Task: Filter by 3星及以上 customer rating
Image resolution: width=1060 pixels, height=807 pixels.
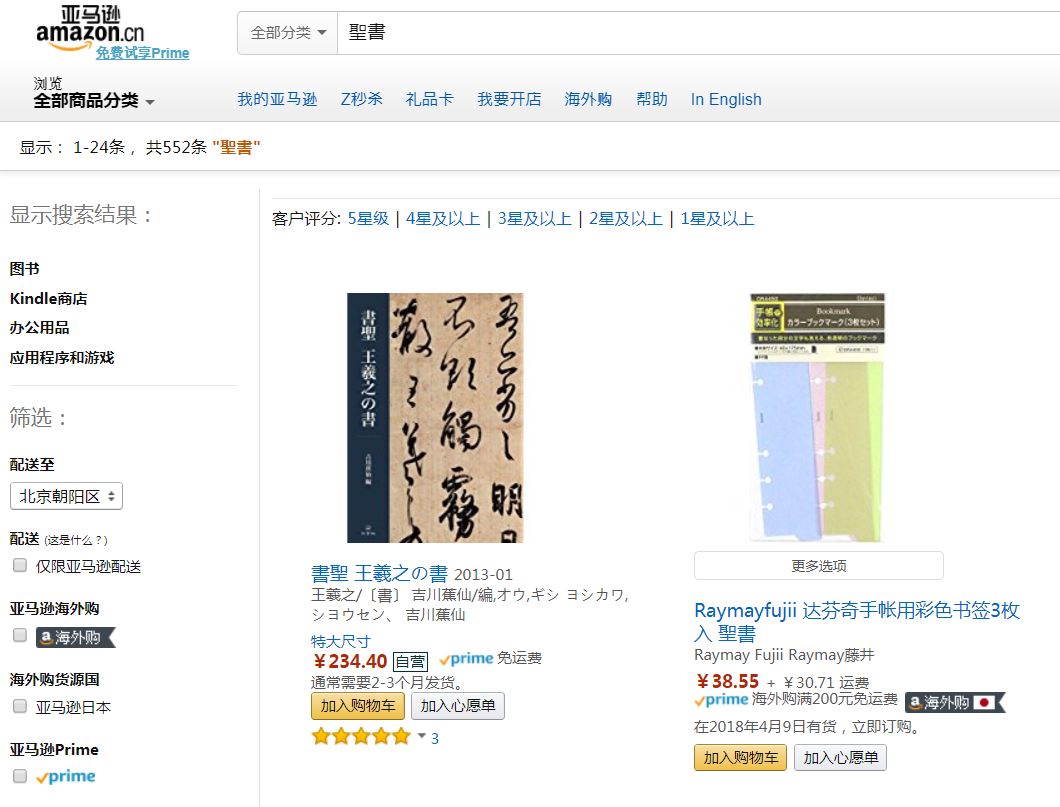Action: pyautogui.click(x=535, y=219)
